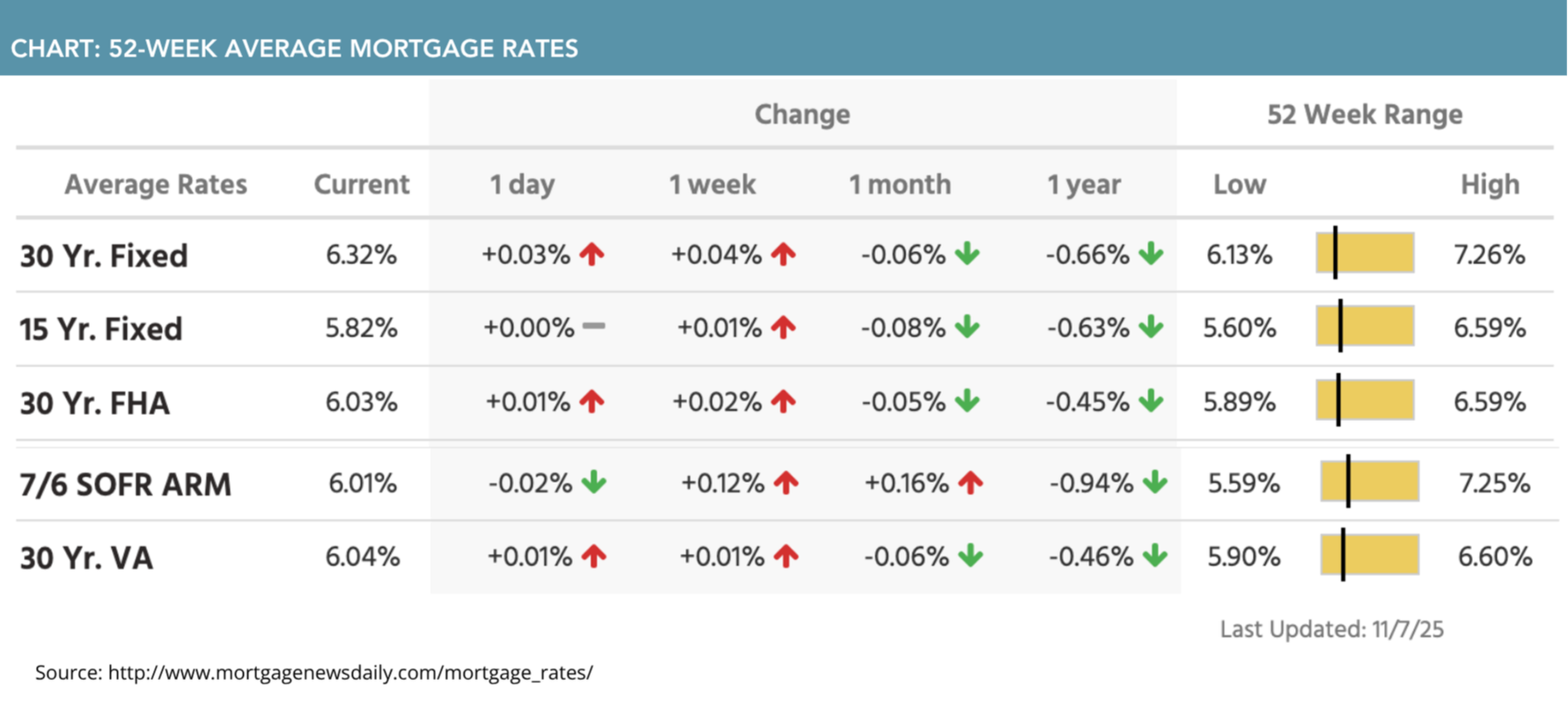This screenshot has height=702, width=1568.
Task: Click the 15 Yr. Fixed current rate 5.82%
Action: tap(361, 328)
